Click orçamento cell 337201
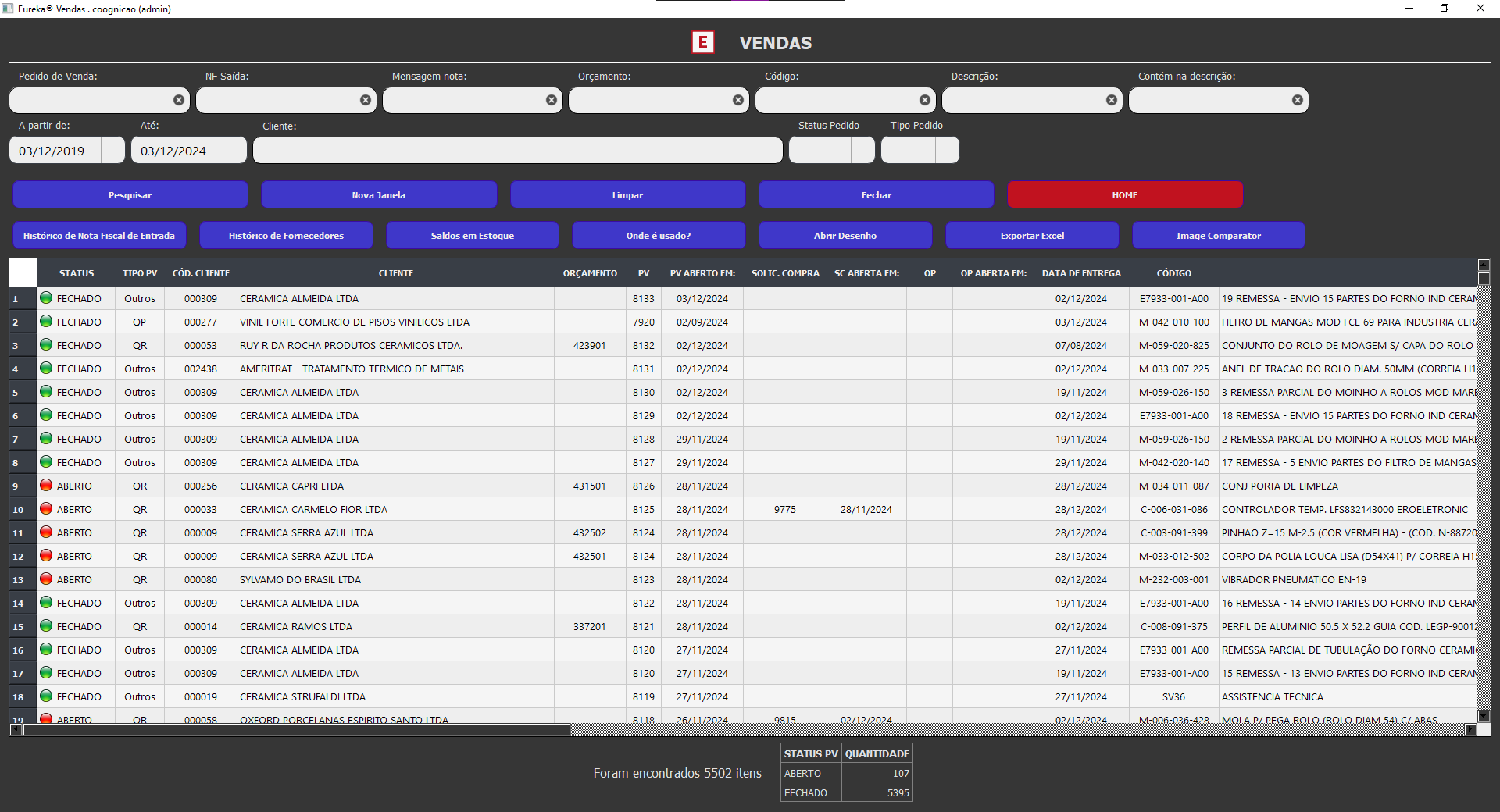Screen dimensions: 1500x812 pyautogui.click(x=590, y=626)
